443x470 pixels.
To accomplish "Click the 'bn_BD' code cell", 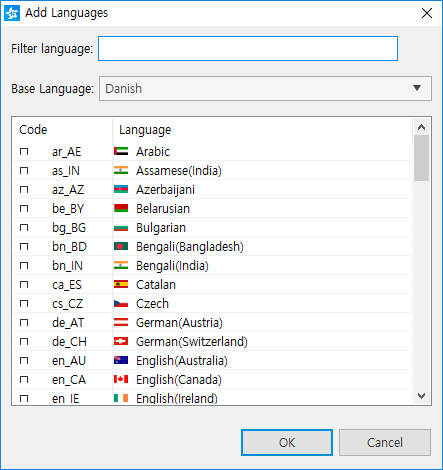I will [x=69, y=247].
